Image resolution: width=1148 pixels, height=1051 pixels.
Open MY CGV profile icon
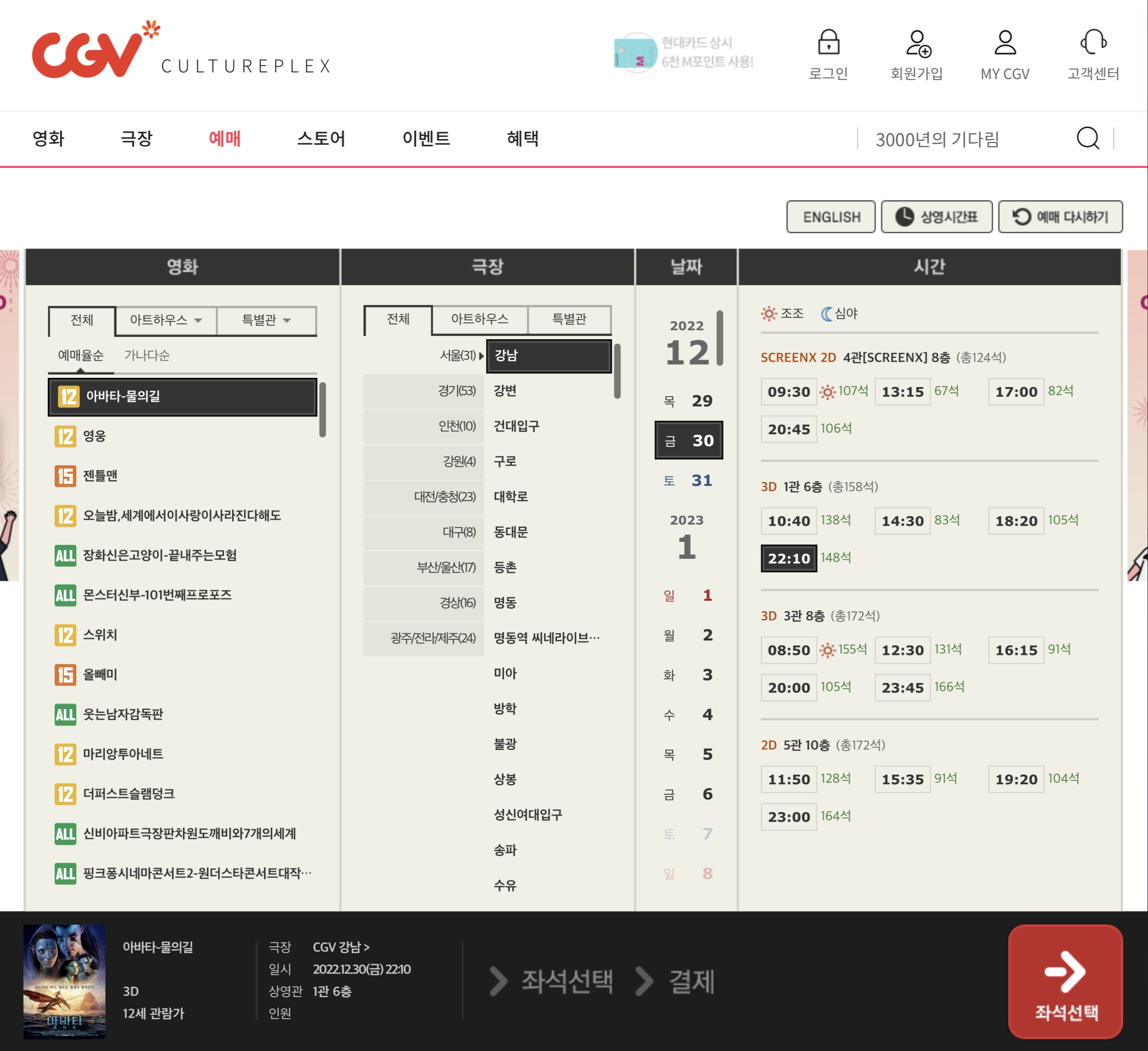pyautogui.click(x=1004, y=43)
